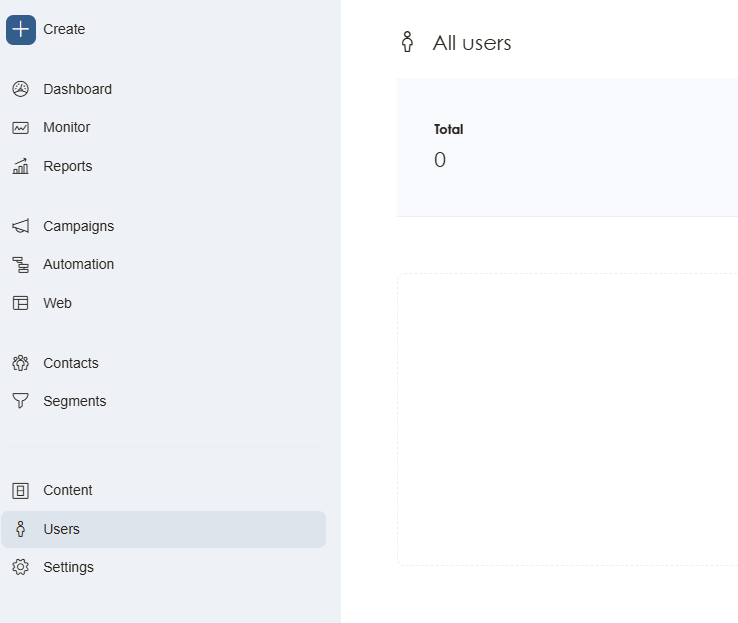Click the Web layout icon
The width and height of the screenshot is (738, 623).
pos(20,303)
